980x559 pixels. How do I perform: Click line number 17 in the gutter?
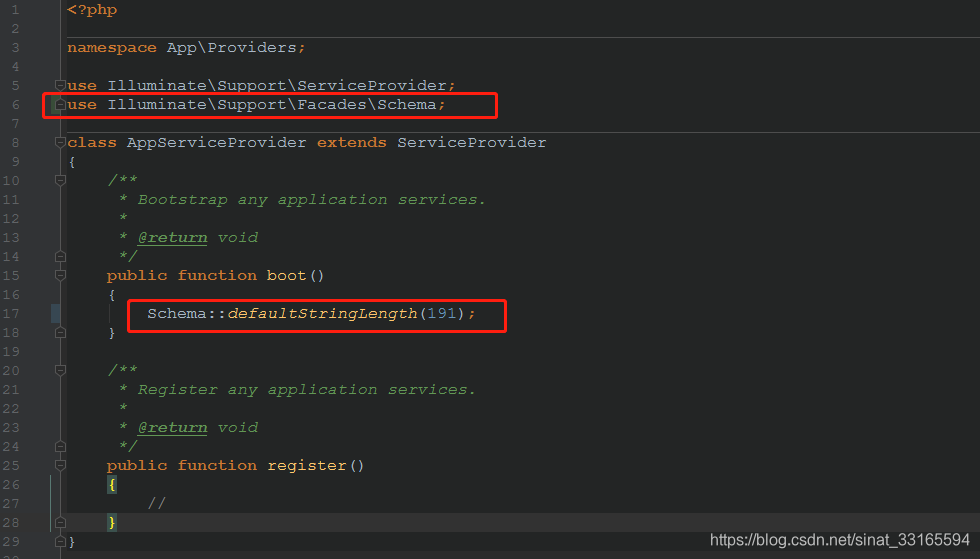click(11, 313)
